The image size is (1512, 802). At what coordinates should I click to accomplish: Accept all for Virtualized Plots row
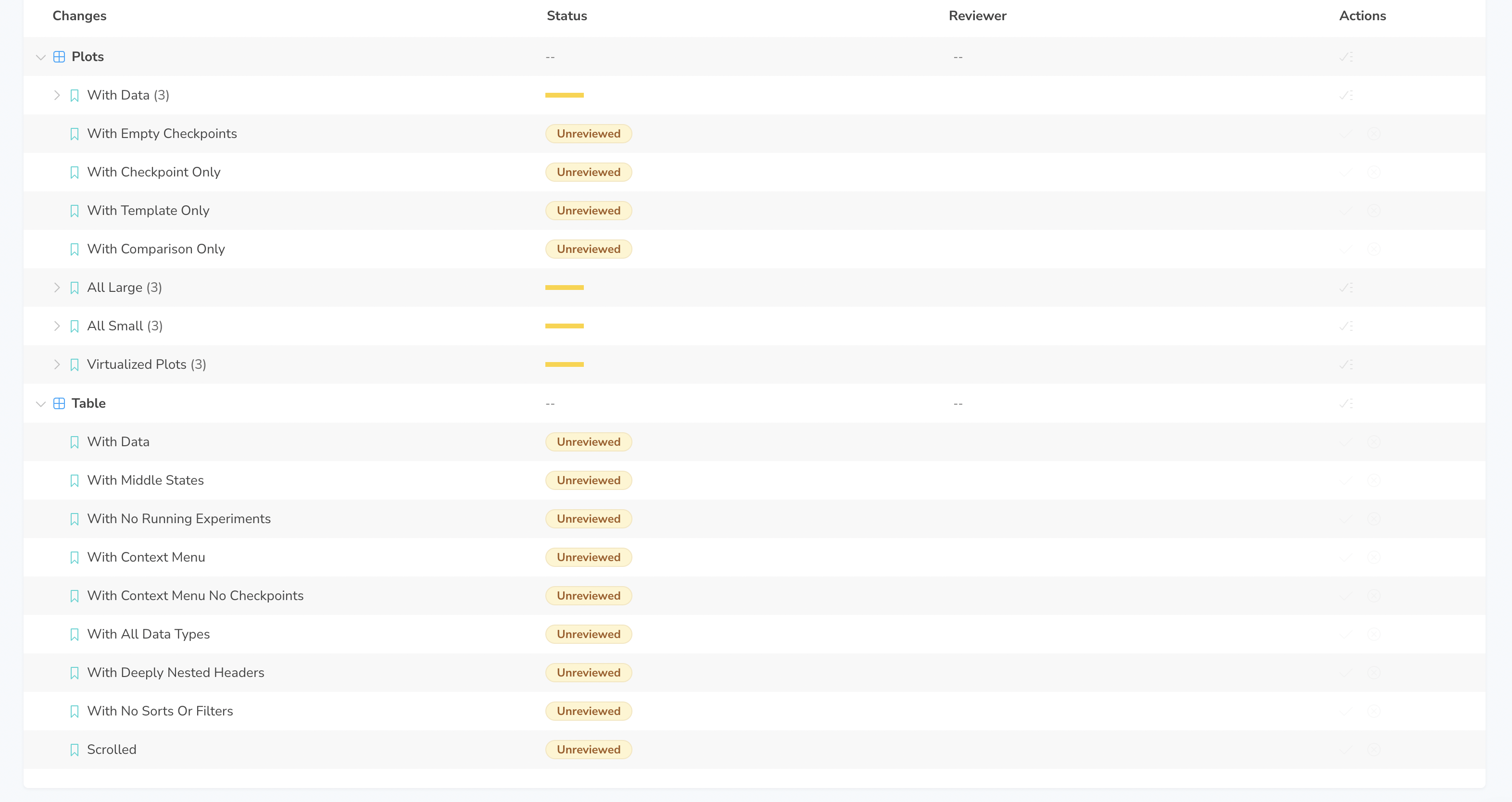point(1346,365)
